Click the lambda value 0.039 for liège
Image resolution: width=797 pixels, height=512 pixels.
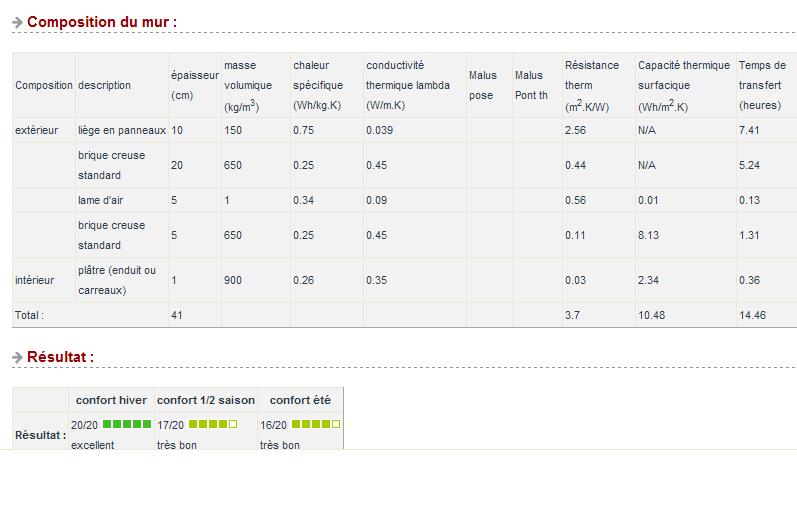click(x=380, y=130)
